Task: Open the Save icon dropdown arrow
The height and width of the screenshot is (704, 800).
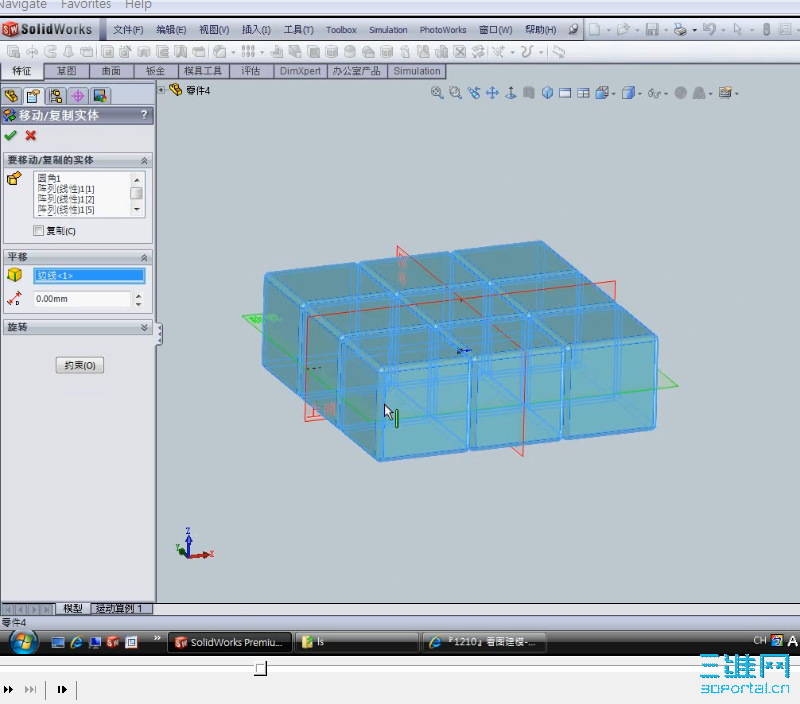Action: pos(666,30)
